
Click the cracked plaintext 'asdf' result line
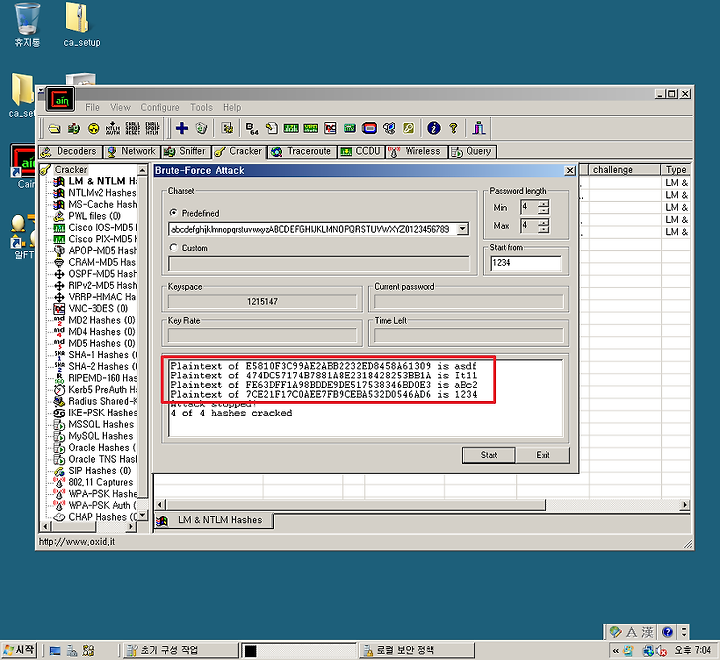pos(324,366)
